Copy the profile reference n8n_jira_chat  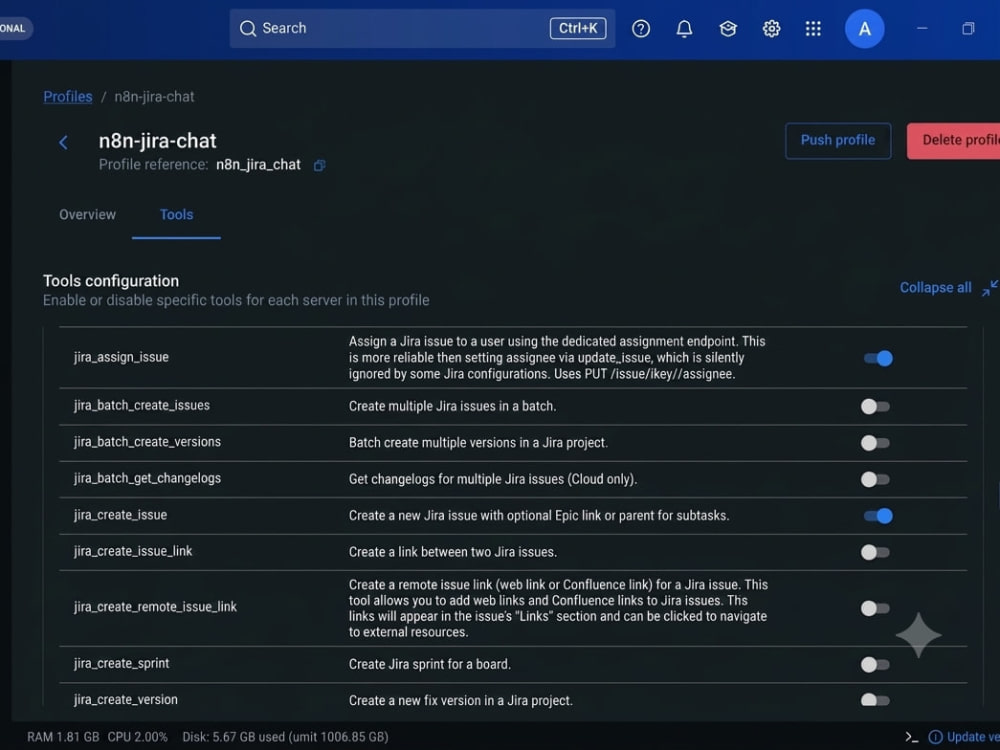[320, 166]
